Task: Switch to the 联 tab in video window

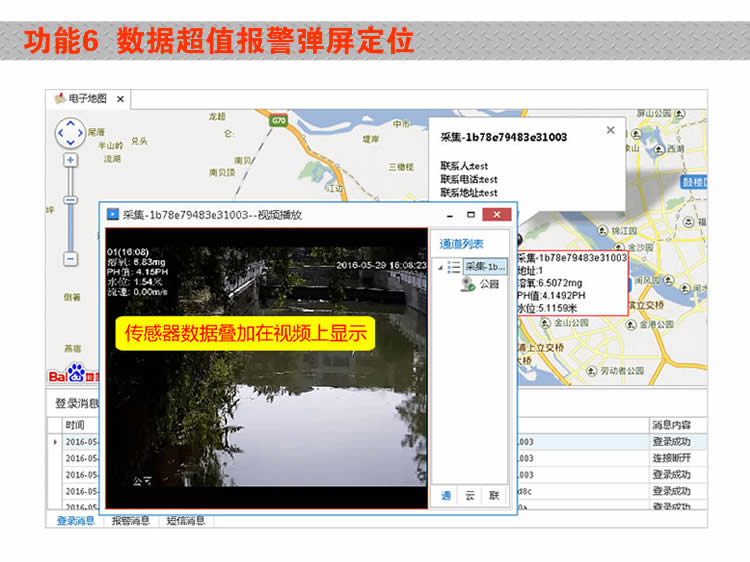Action: (494, 496)
